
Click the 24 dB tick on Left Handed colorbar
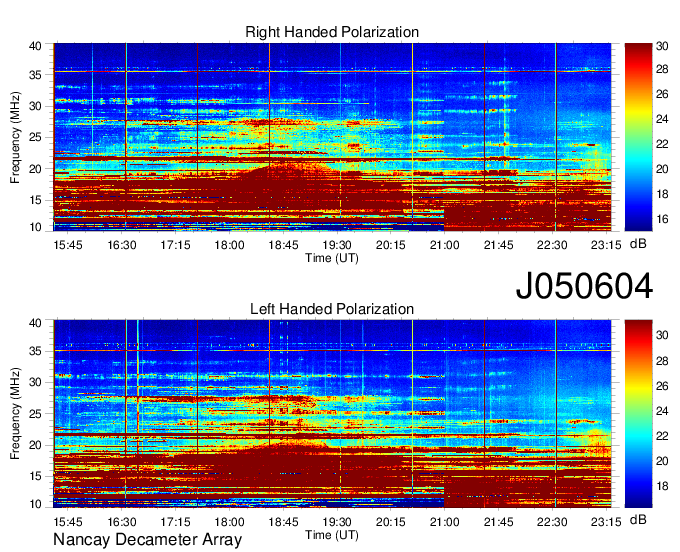tap(662, 411)
